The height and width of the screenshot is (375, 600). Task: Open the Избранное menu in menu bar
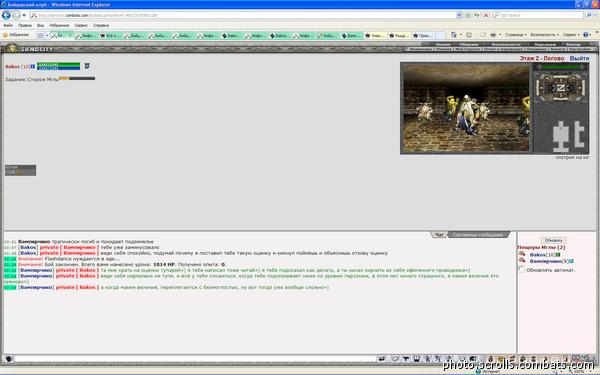click(59, 25)
